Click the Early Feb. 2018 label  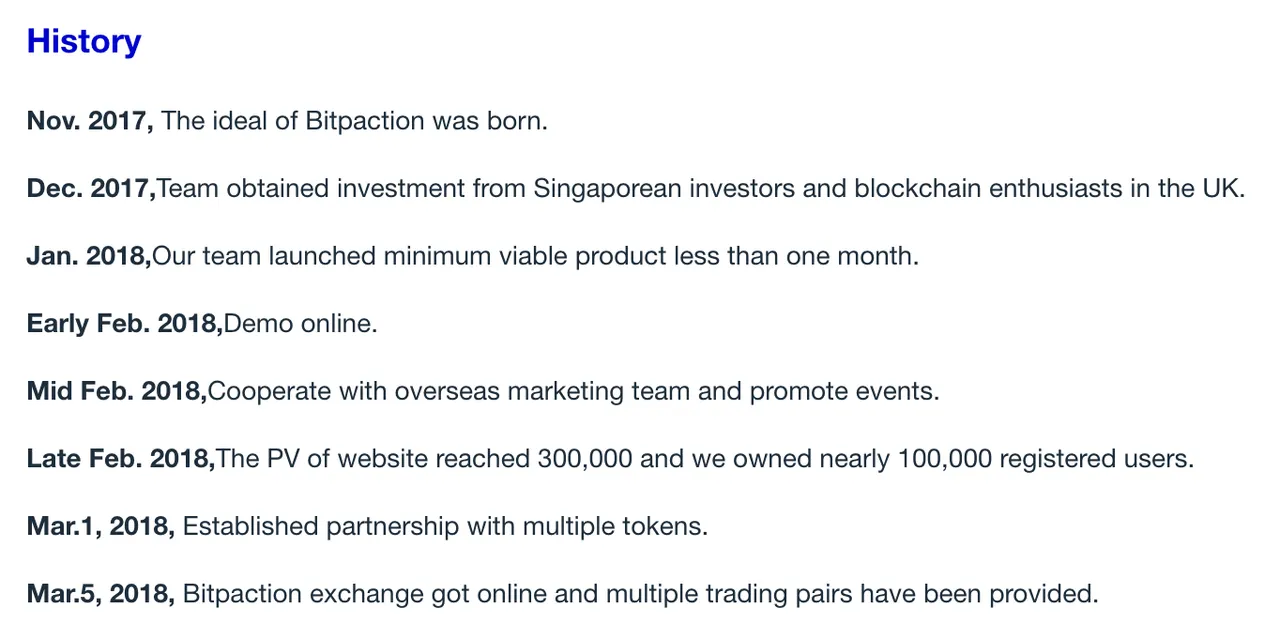[x=125, y=324]
